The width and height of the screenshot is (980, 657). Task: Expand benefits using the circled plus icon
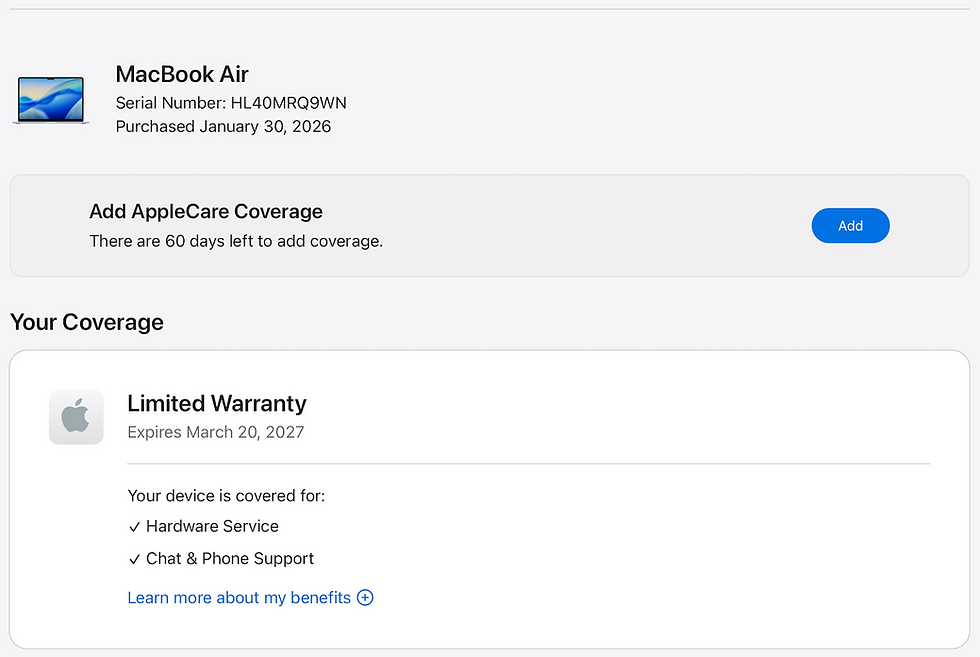pyautogui.click(x=365, y=598)
